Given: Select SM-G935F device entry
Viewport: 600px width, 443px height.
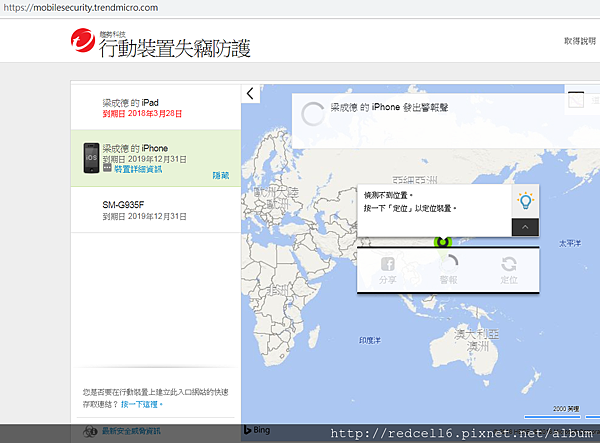Looking at the screenshot, I should pos(155,210).
